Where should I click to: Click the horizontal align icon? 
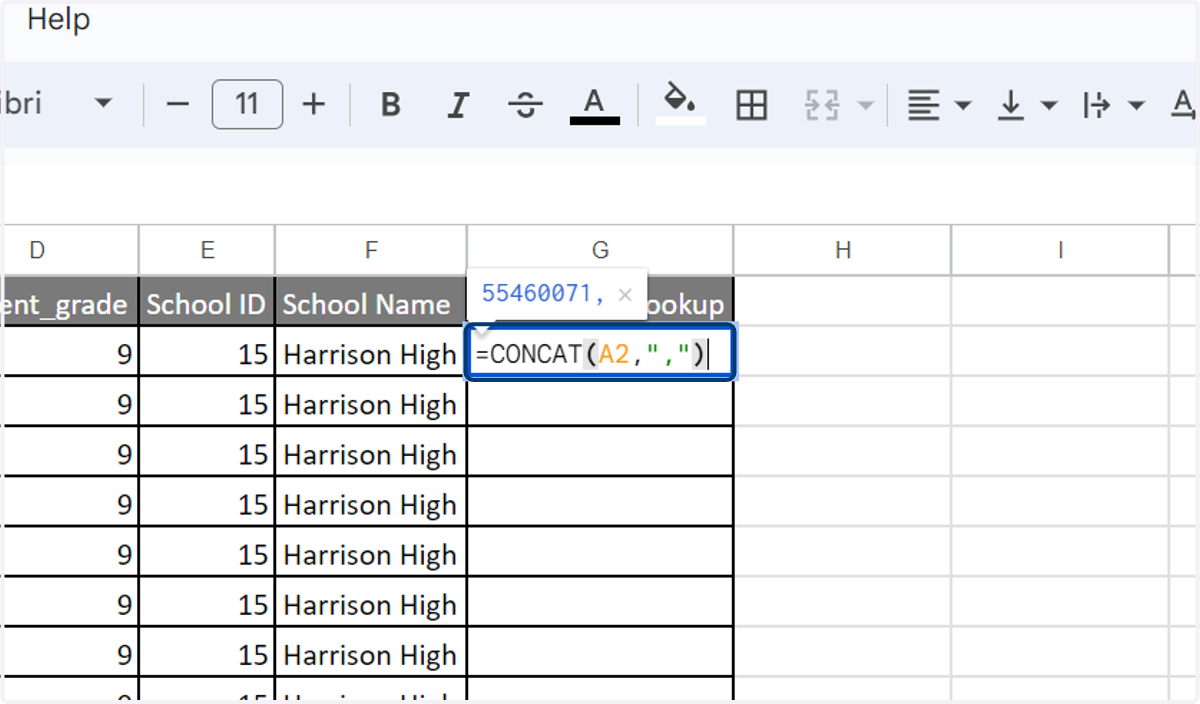coord(923,104)
